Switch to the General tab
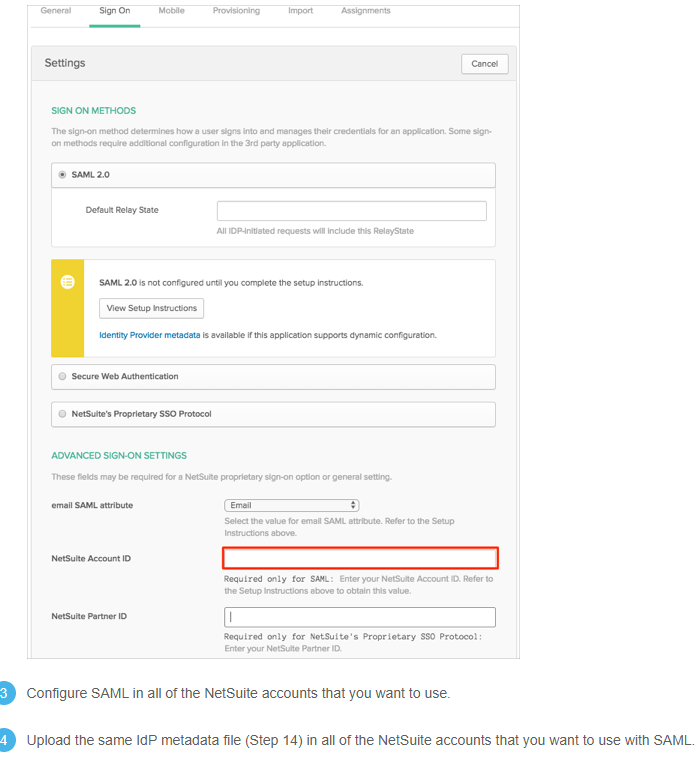Viewport: 696px width, 767px height. pos(56,11)
